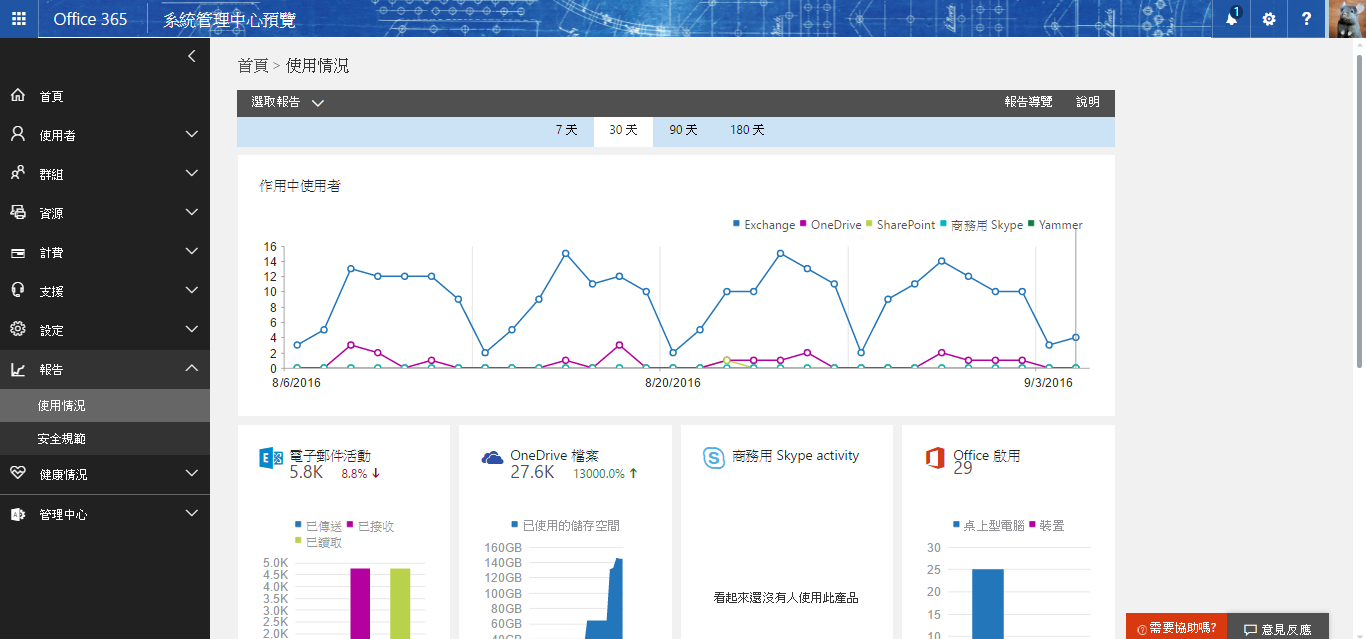Toggle 商務用 Skype series in legend
The height and width of the screenshot is (639, 1366).
pyautogui.click(x=982, y=225)
